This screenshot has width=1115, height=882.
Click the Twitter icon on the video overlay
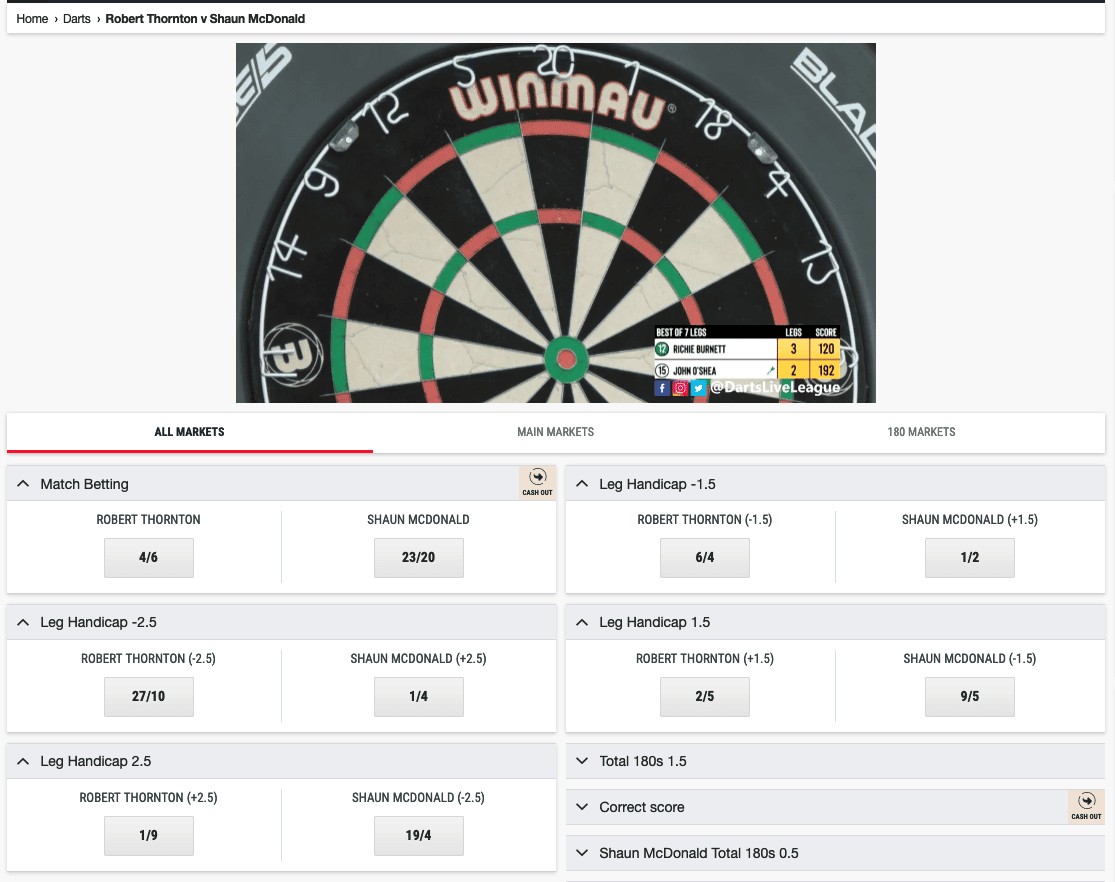point(698,388)
